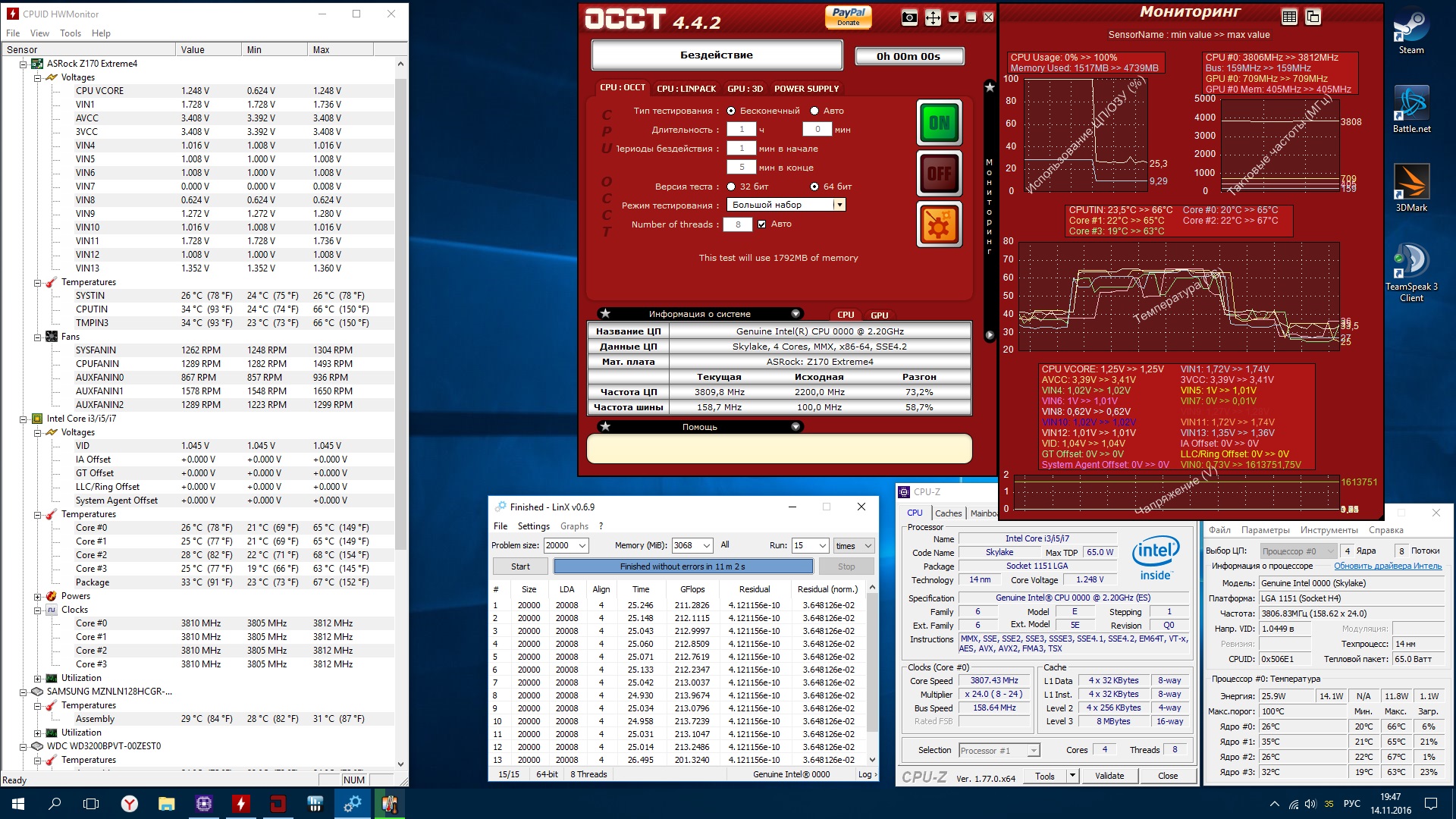Collapse the ASRock Z170 Extreme4 tree node
Viewport: 1456px width, 819px height.
pyautogui.click(x=24, y=64)
